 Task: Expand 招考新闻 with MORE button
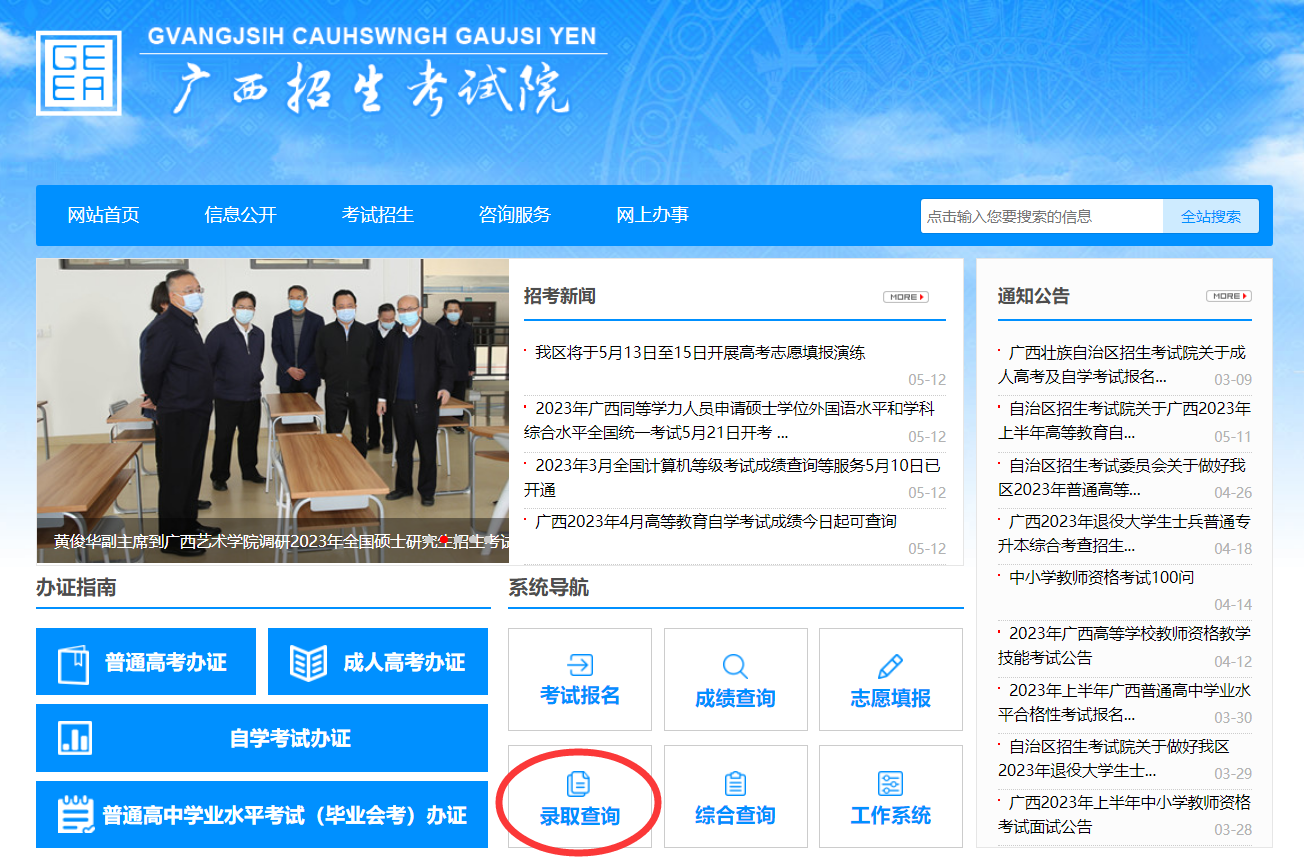905,297
